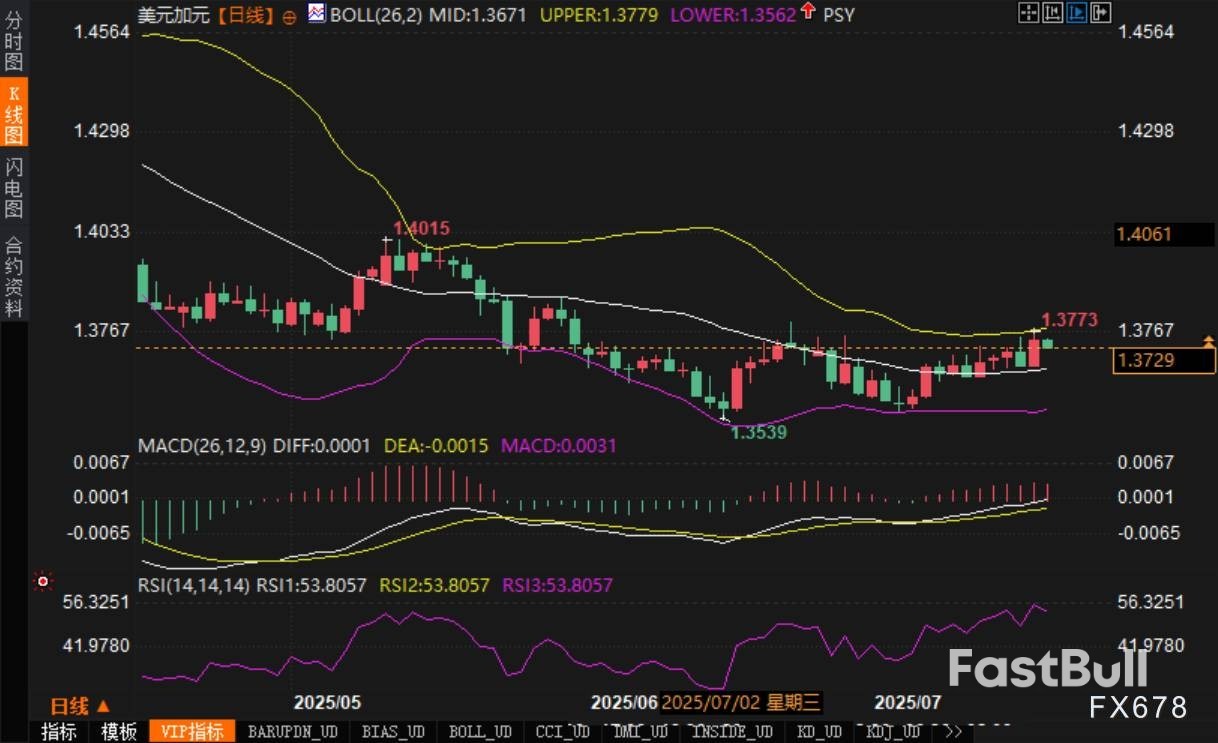The image size is (1218, 743).
Task: Apply the BOLL_UD indicator
Action: click(480, 732)
